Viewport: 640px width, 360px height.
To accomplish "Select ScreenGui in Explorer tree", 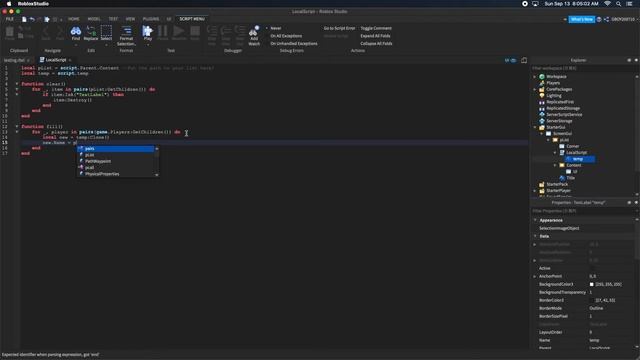I will 562,133.
